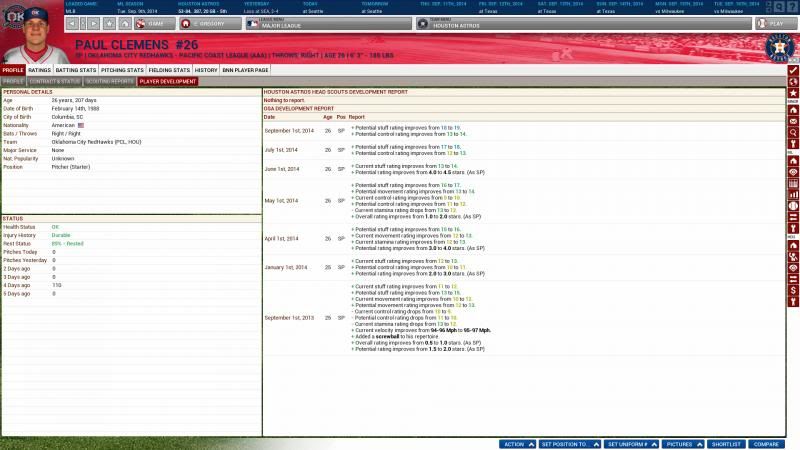The width and height of the screenshot is (800, 450).
Task: Expand the Pictures menu
Action: (683, 444)
